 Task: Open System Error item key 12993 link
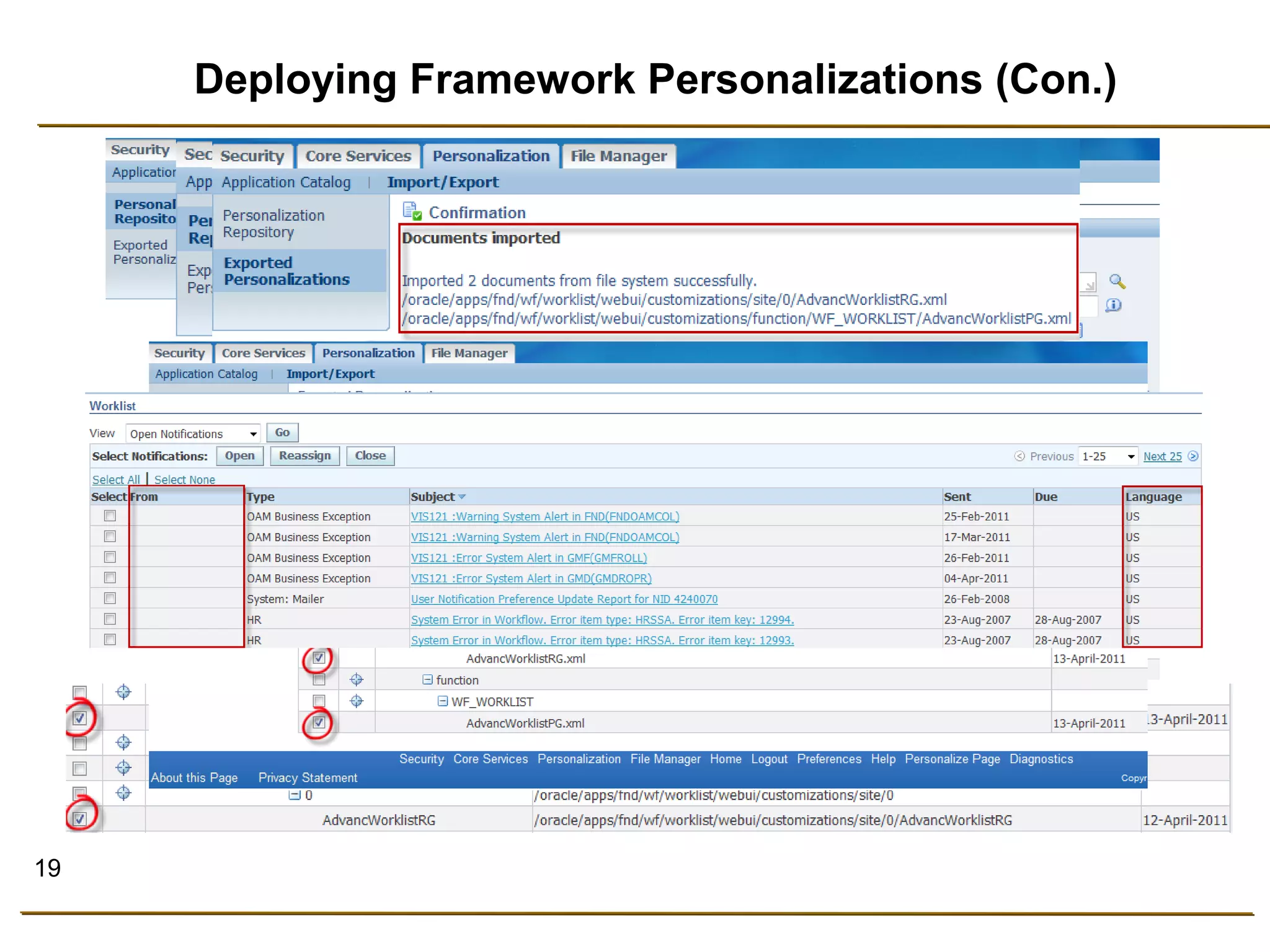click(x=602, y=640)
